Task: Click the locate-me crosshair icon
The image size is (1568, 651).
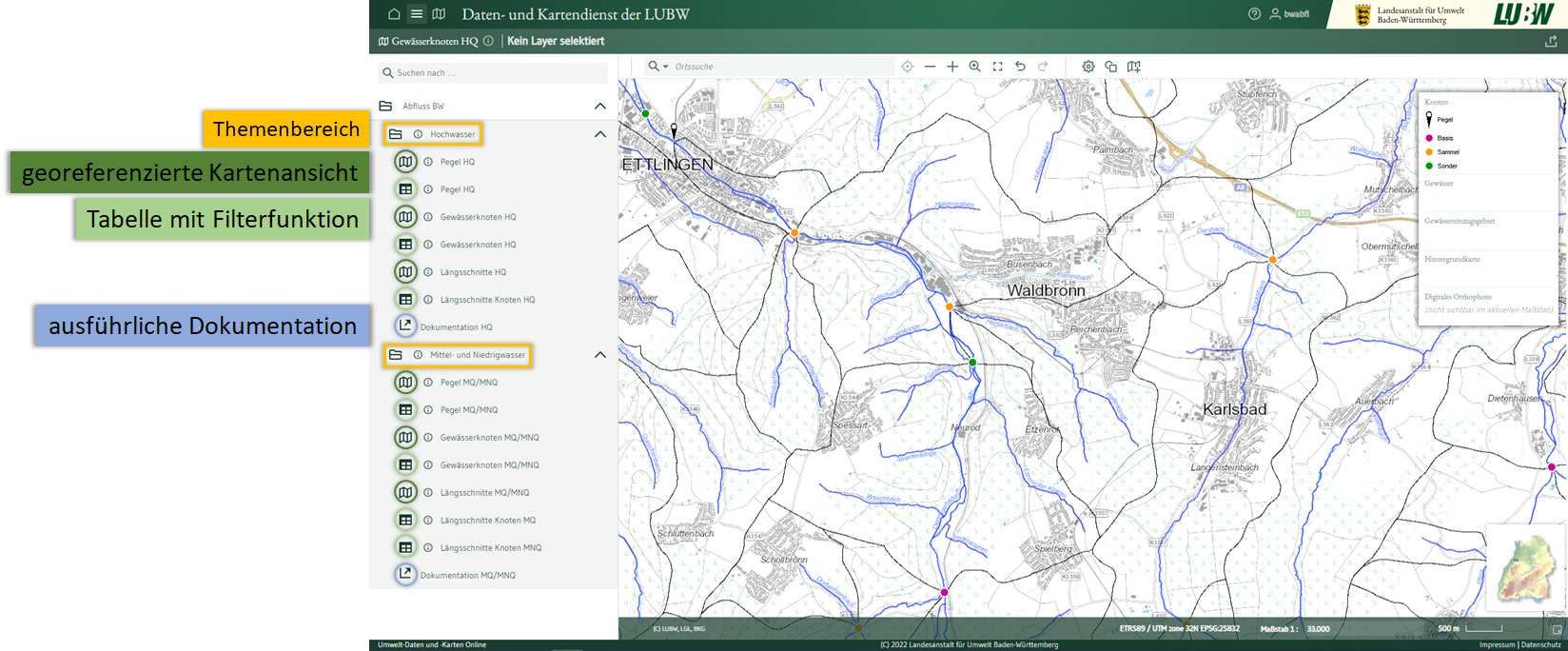Action: click(x=907, y=67)
